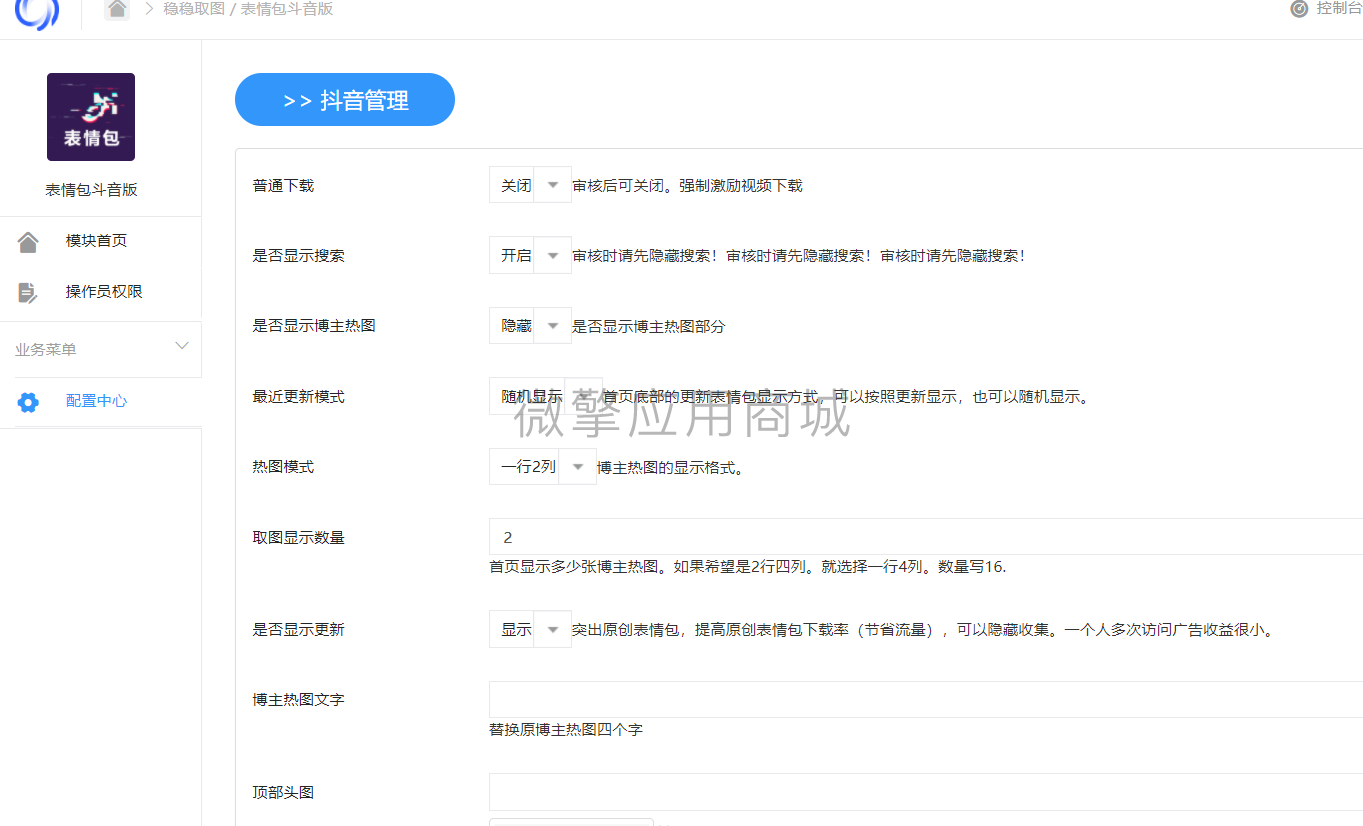Open the 最近更新模式 dropdown showing 随机显示

click(546, 396)
